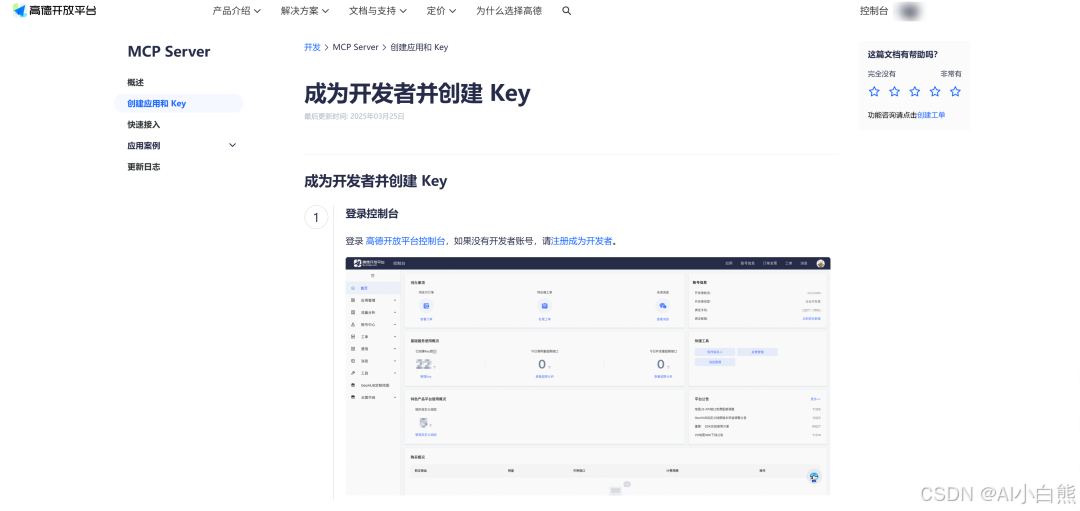Open 应用案例 in the sidebar
1080x511 pixels.
(144, 146)
